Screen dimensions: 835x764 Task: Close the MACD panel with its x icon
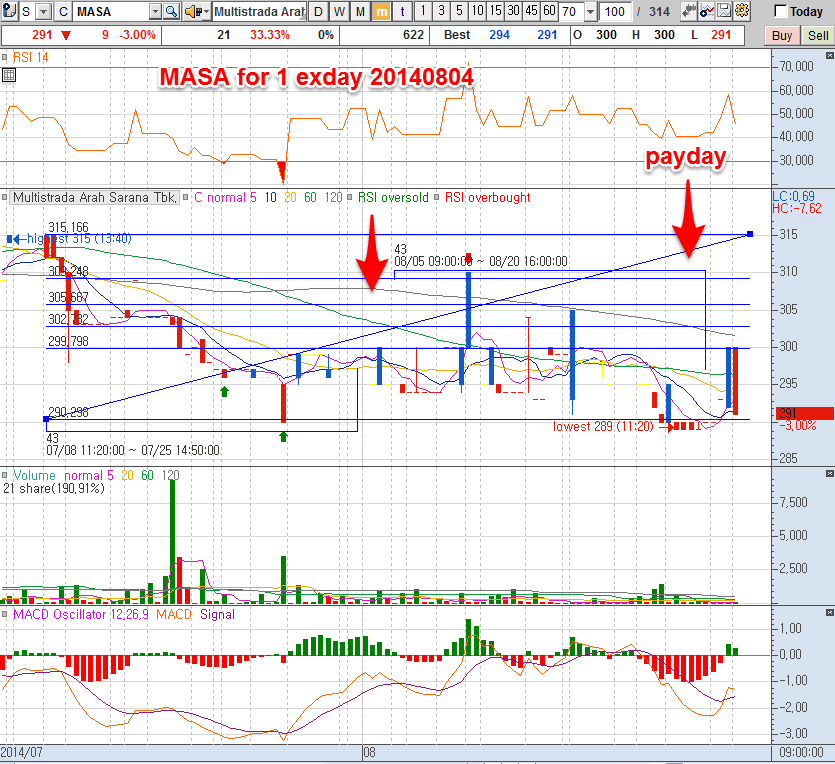click(x=829, y=613)
